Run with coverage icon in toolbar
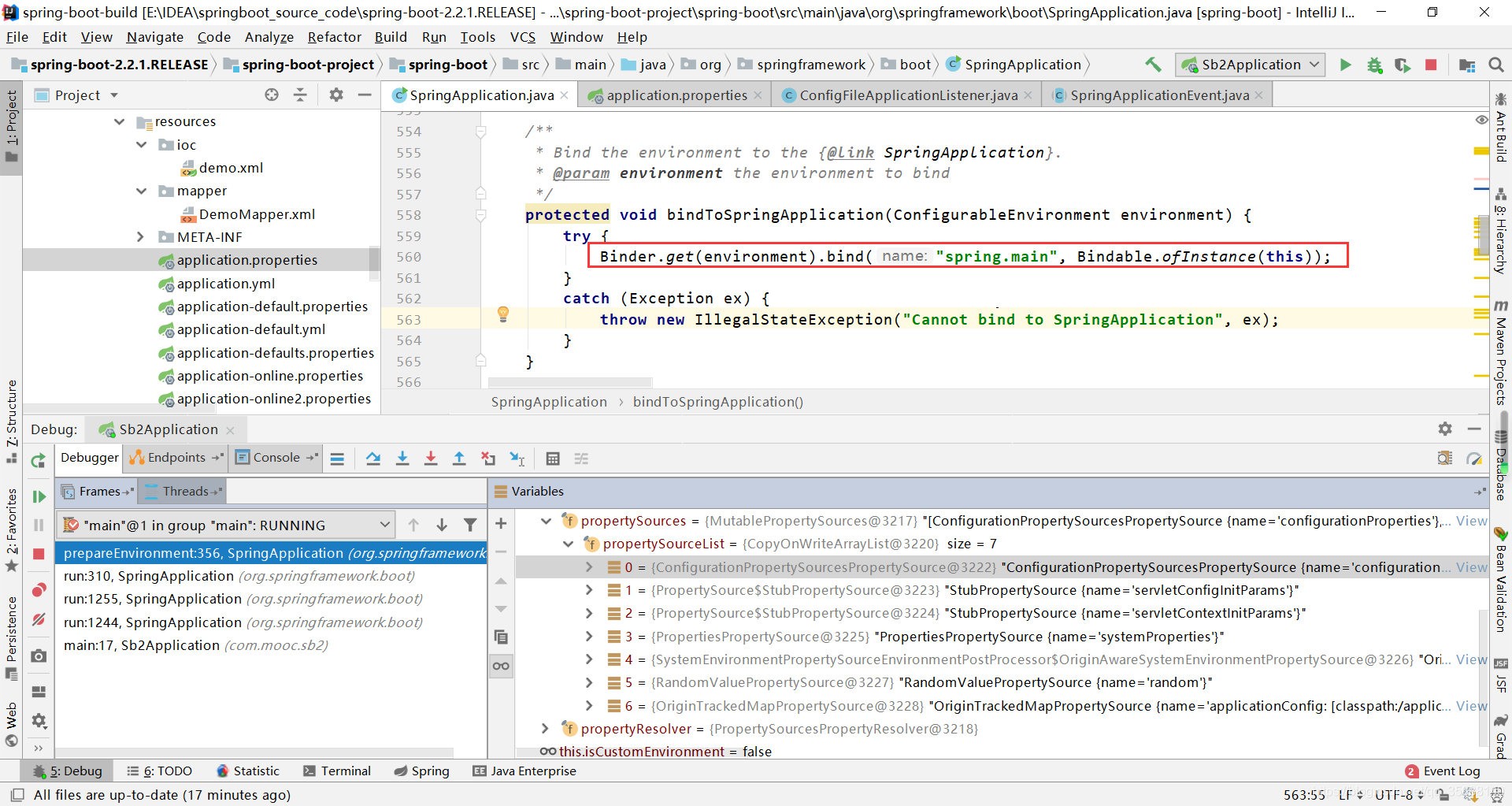Screen dimensions: 1512x806 coord(1403,65)
